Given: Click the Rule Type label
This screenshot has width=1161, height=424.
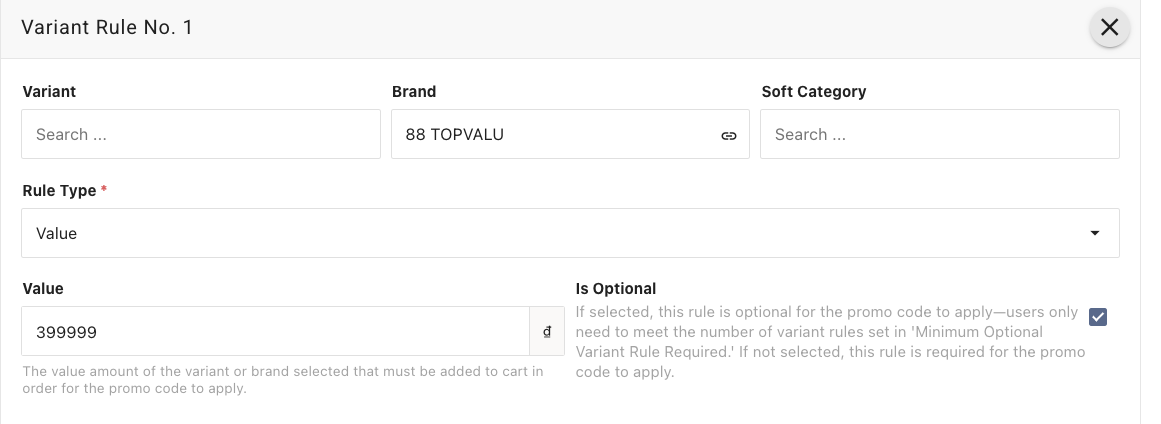Looking at the screenshot, I should click(x=59, y=190).
